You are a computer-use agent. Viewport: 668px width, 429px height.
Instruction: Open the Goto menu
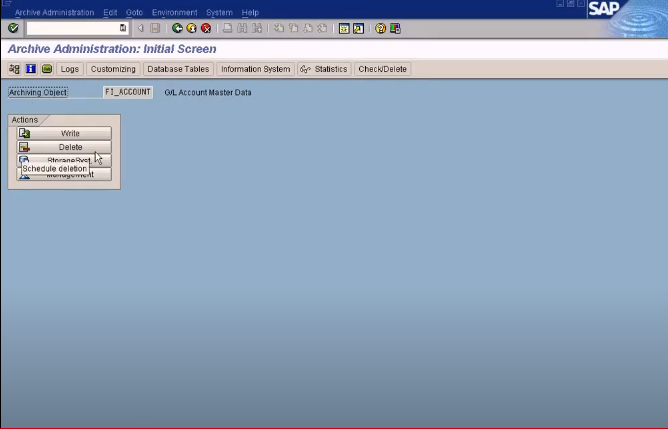(134, 12)
